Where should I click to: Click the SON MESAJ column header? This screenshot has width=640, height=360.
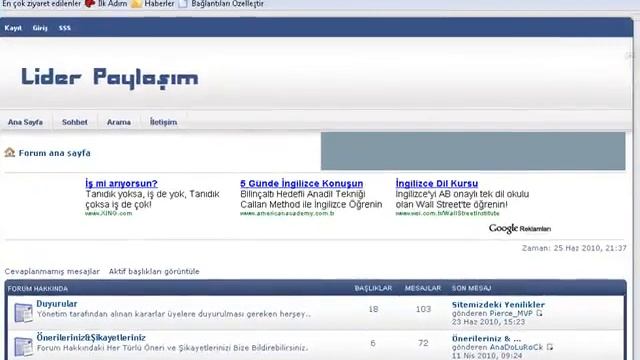point(471,288)
